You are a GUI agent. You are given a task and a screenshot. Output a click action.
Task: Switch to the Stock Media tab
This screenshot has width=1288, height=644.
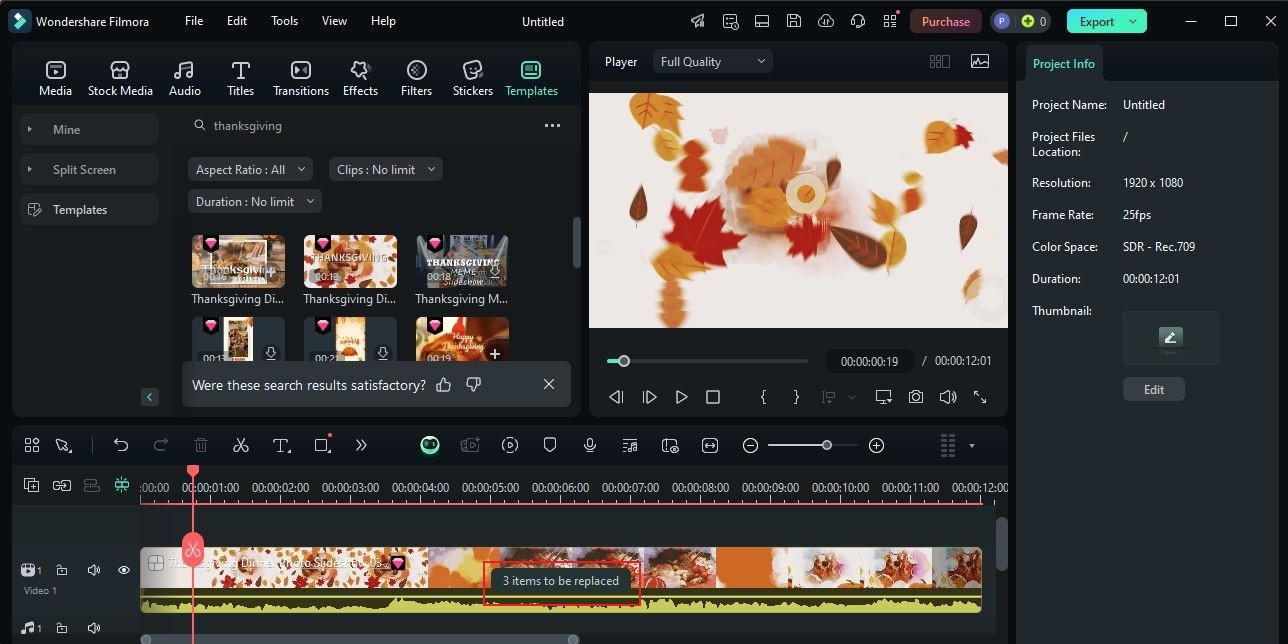pyautogui.click(x=120, y=78)
